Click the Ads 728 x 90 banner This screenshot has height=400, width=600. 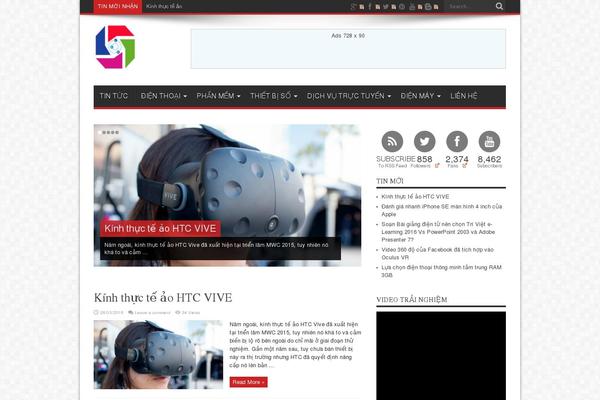click(348, 49)
